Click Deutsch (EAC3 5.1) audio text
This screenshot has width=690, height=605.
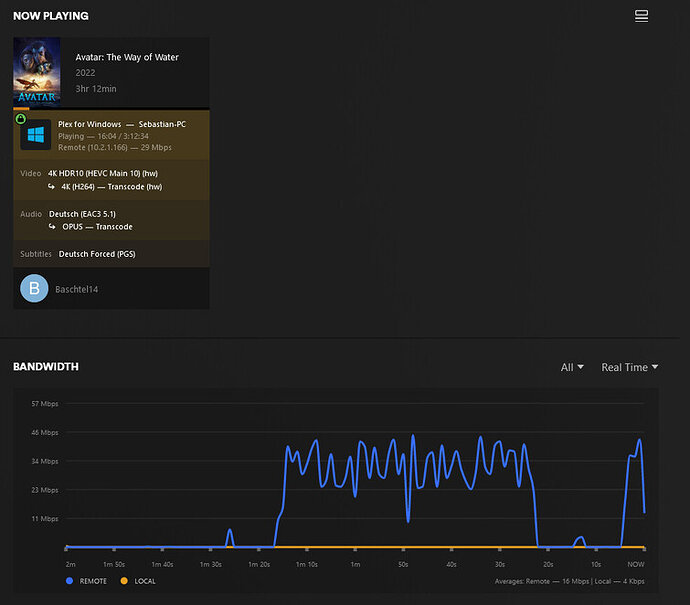coord(82,214)
